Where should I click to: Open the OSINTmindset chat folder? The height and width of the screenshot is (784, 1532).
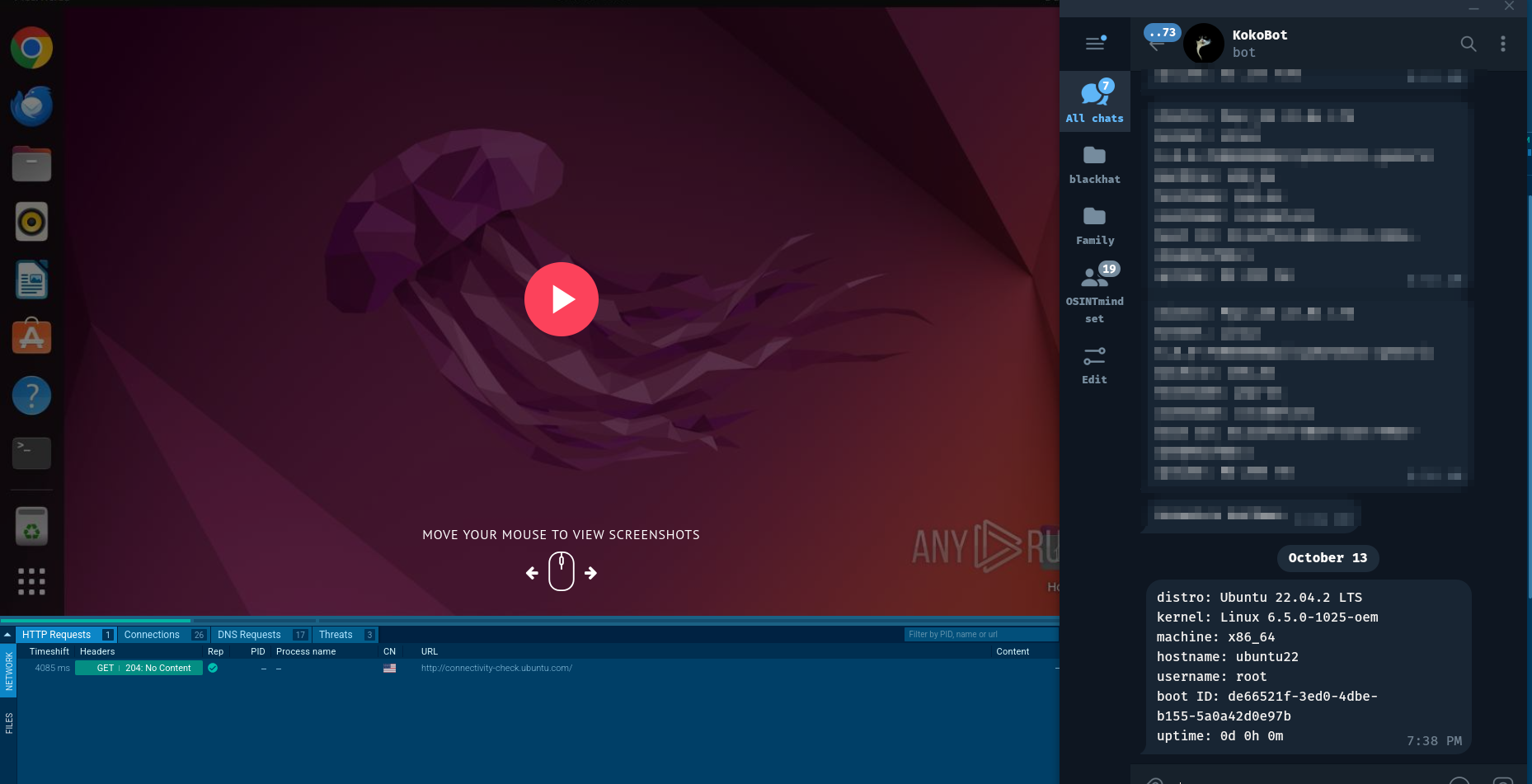click(1094, 291)
